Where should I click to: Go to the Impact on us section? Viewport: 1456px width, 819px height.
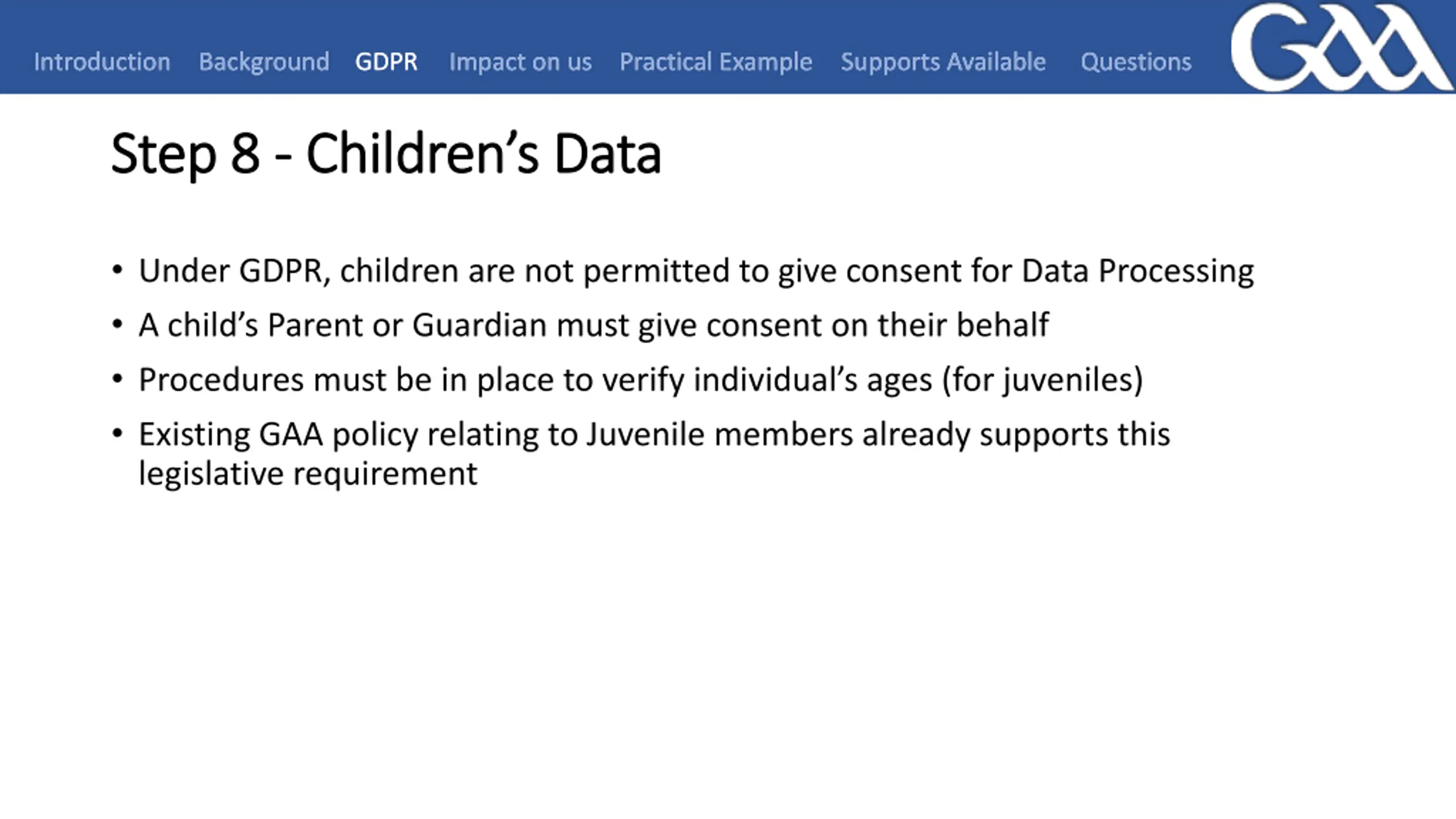click(x=520, y=61)
